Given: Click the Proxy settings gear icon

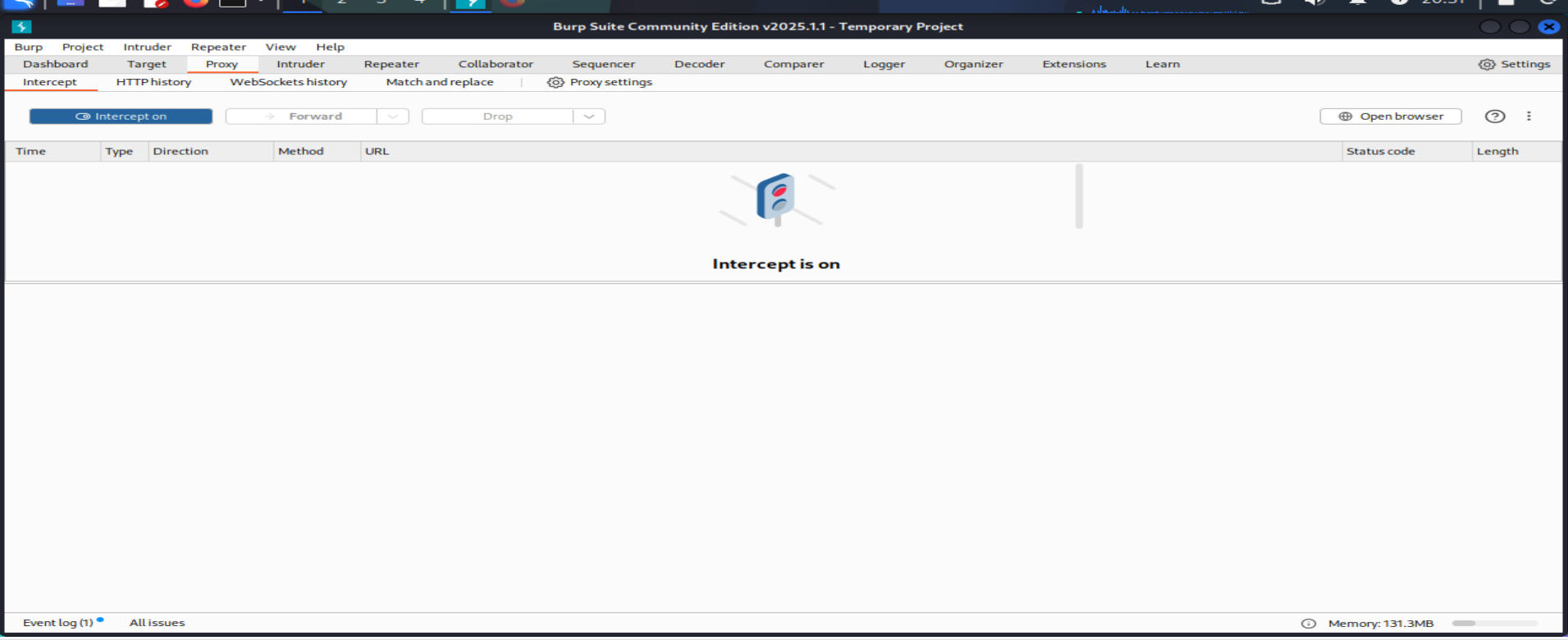Looking at the screenshot, I should coord(555,82).
